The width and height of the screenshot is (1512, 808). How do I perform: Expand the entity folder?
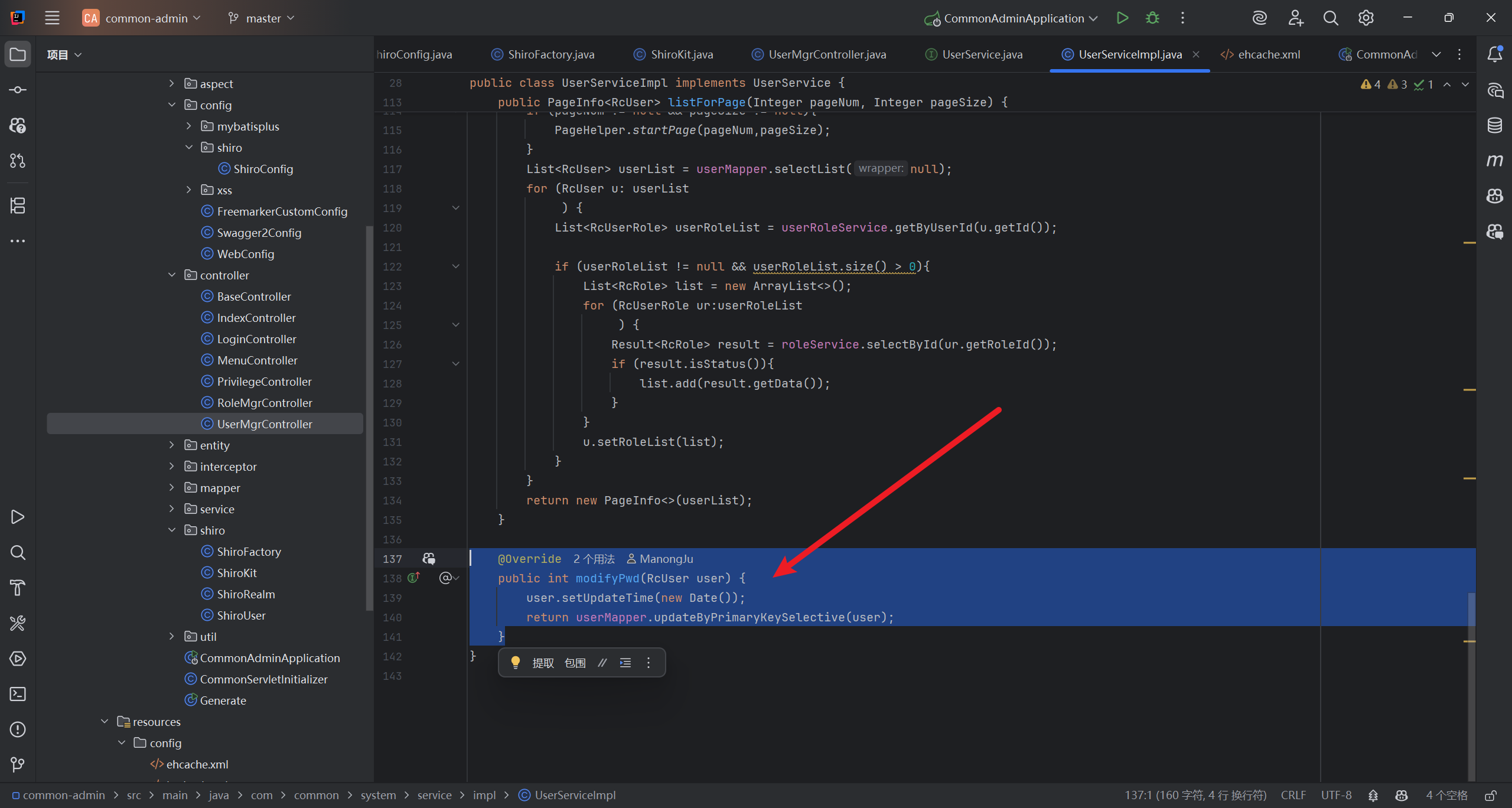coord(172,445)
